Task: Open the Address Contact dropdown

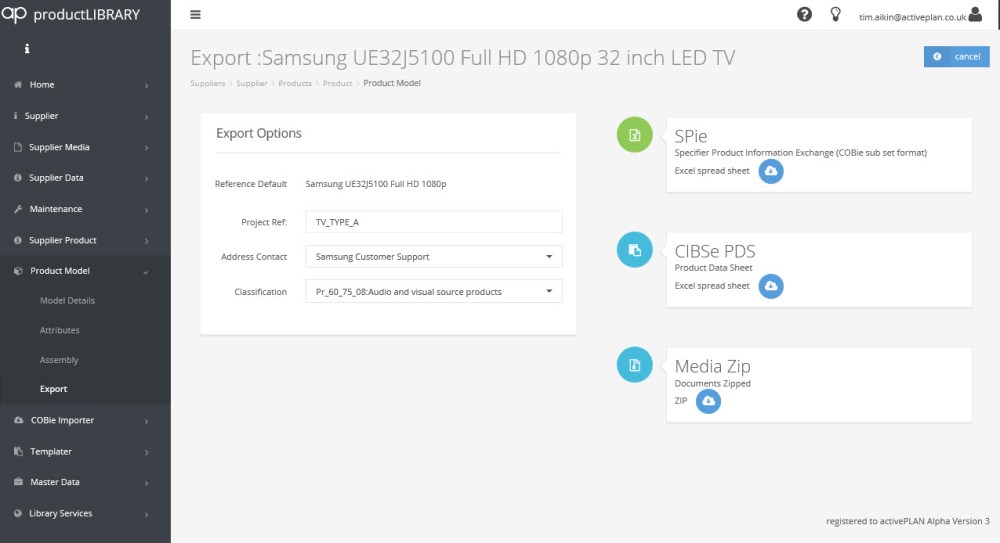Action: coord(433,257)
